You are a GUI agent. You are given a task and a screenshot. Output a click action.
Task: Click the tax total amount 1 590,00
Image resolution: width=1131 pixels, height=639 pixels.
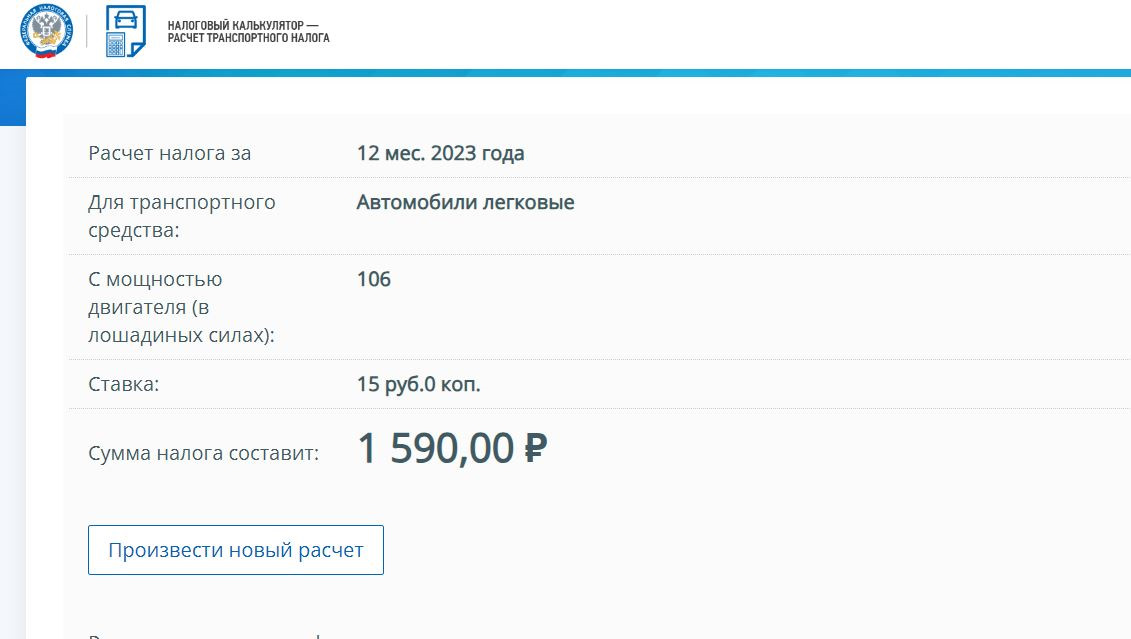[x=436, y=450]
